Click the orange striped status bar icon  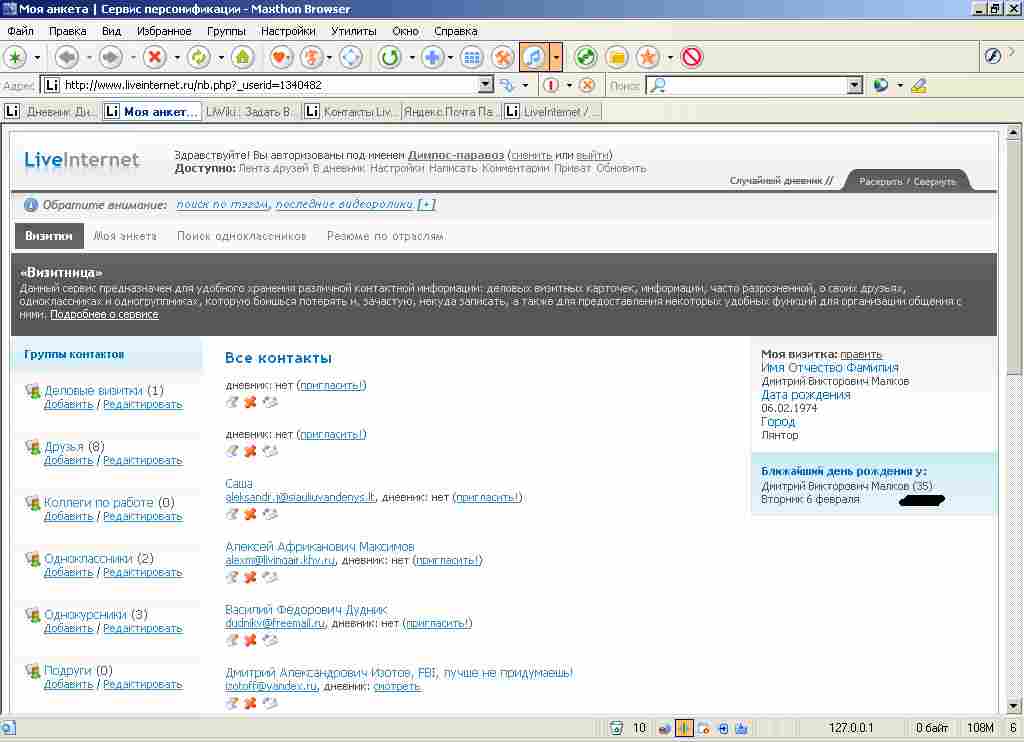pos(684,728)
